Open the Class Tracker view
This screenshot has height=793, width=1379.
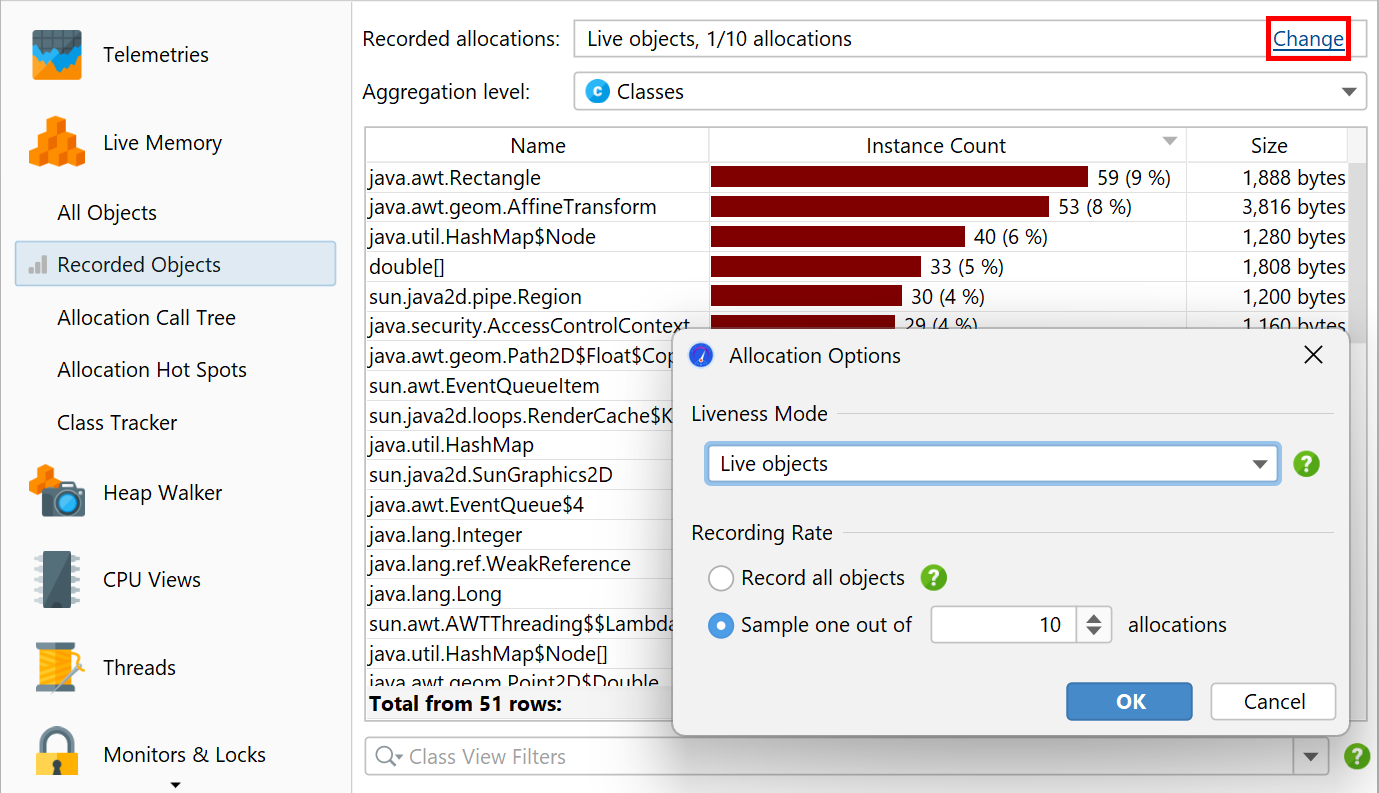coord(117,423)
